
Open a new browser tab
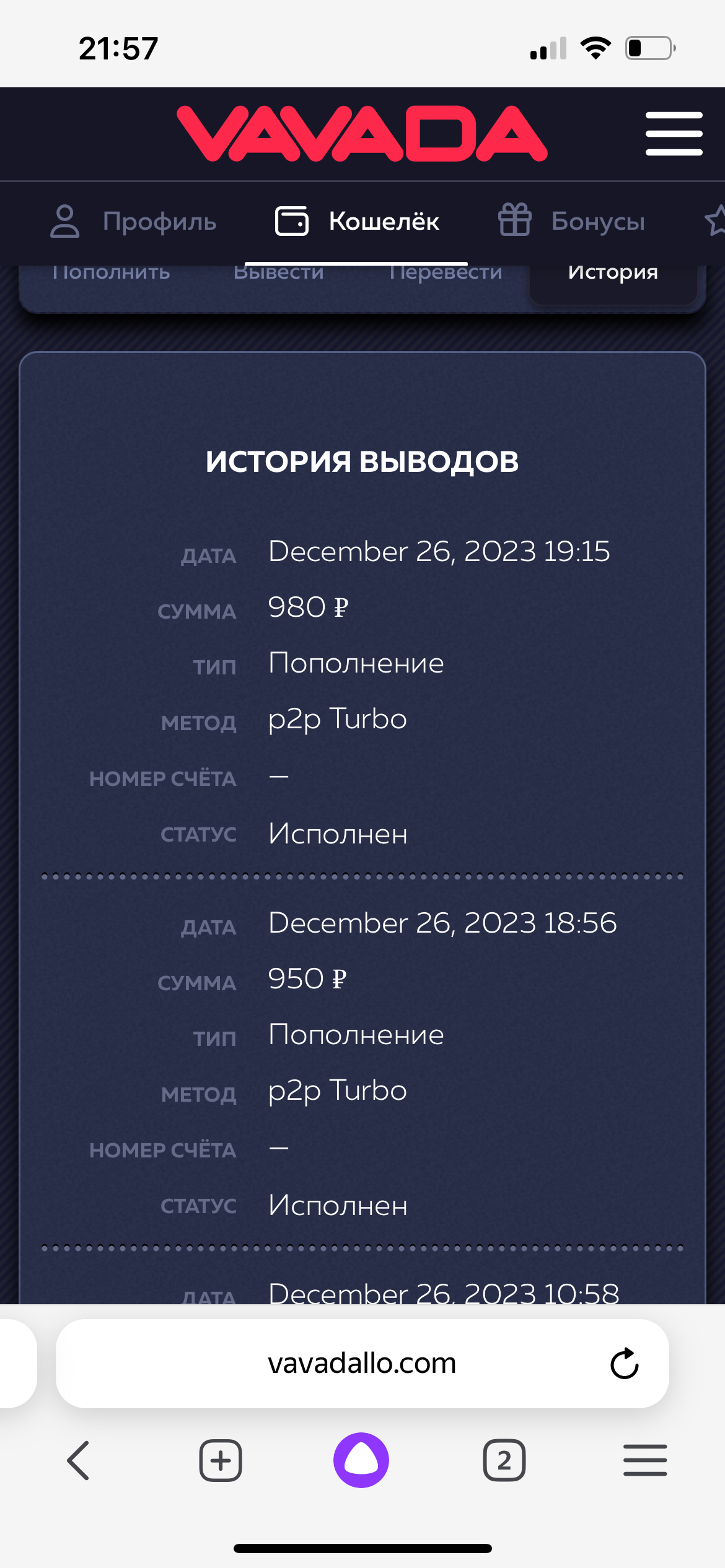[x=221, y=1460]
